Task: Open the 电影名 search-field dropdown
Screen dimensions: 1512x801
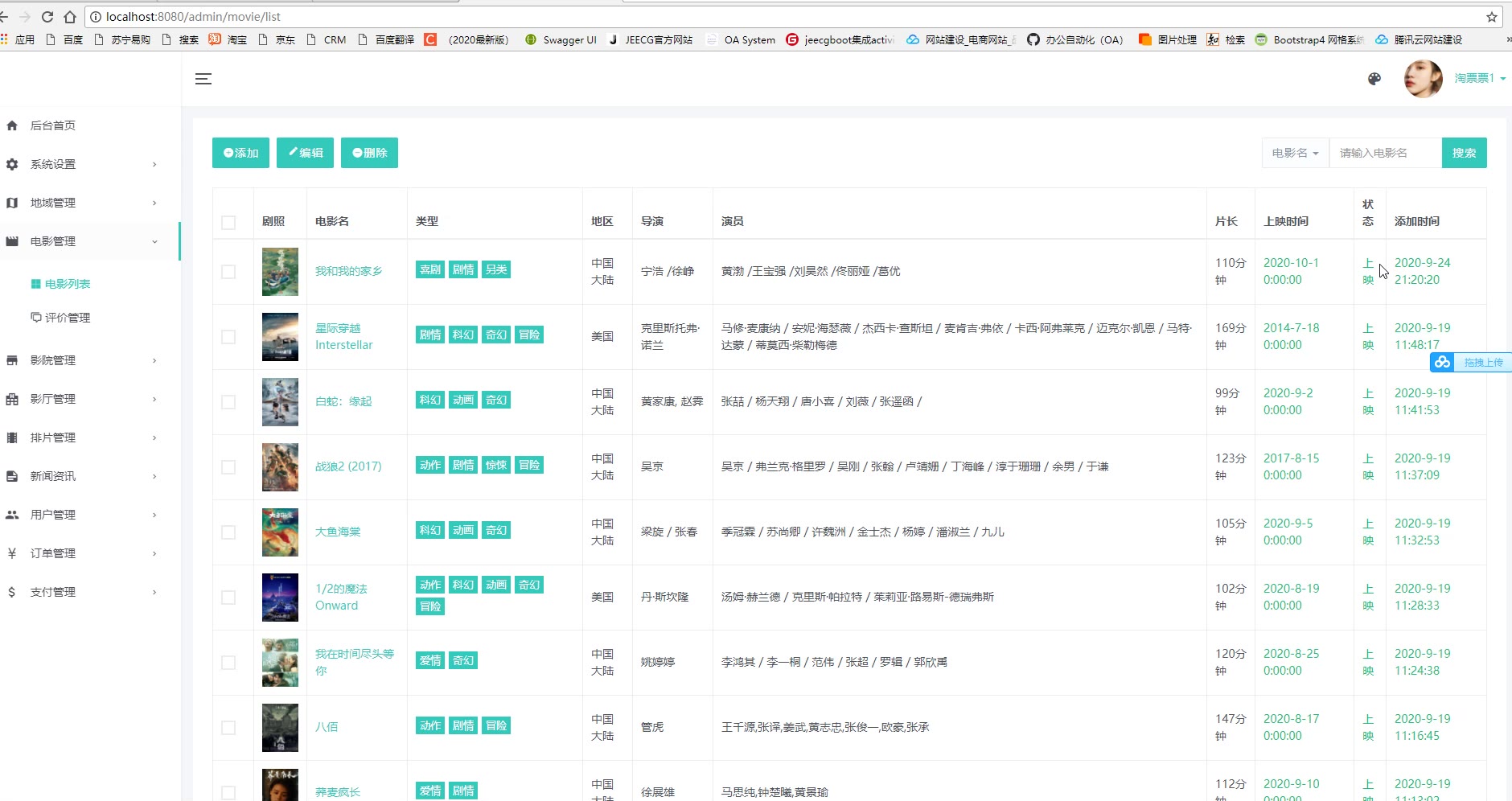Action: pyautogui.click(x=1296, y=153)
